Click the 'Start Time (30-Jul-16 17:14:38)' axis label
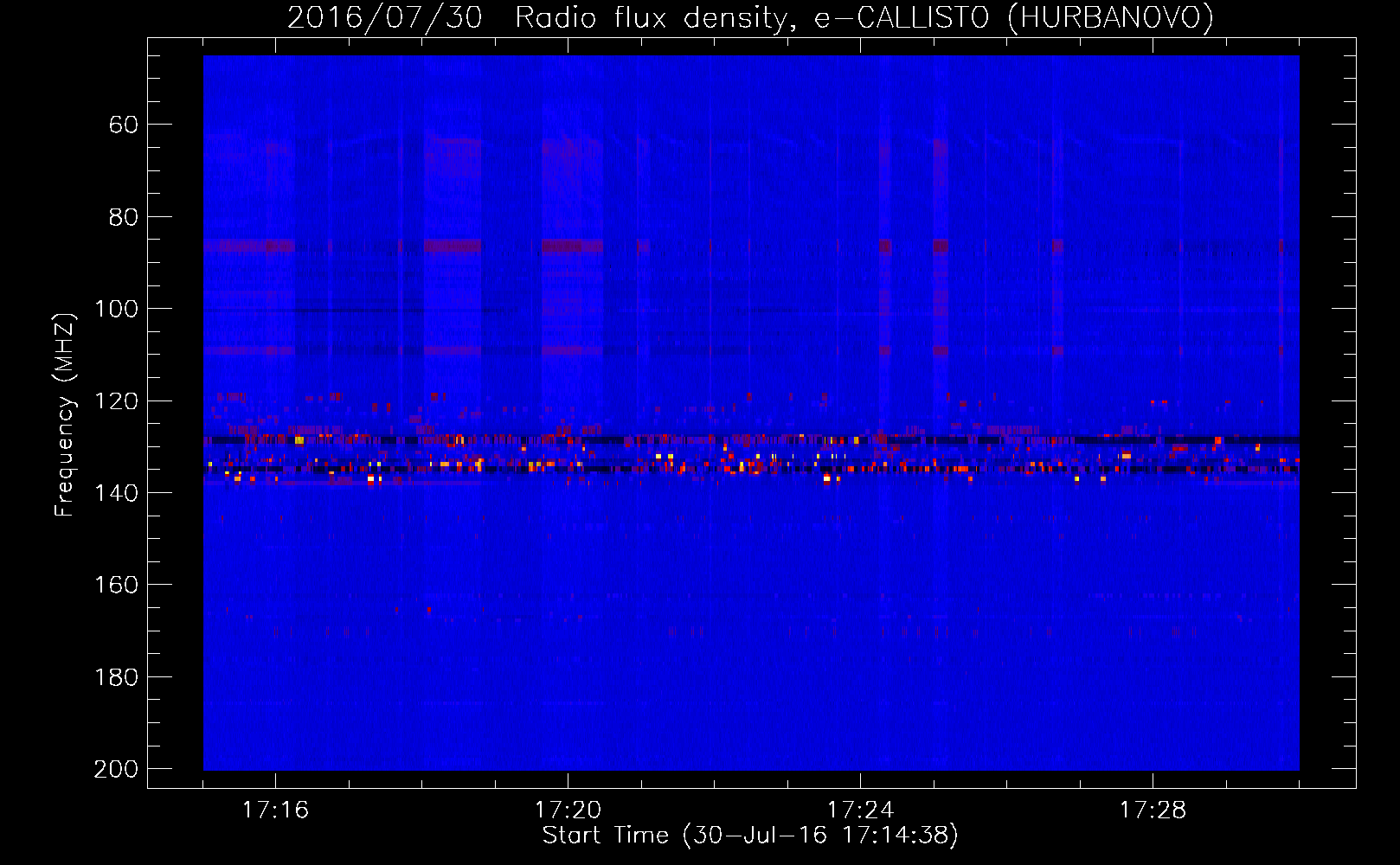This screenshot has height=865, width=1400. (x=750, y=836)
